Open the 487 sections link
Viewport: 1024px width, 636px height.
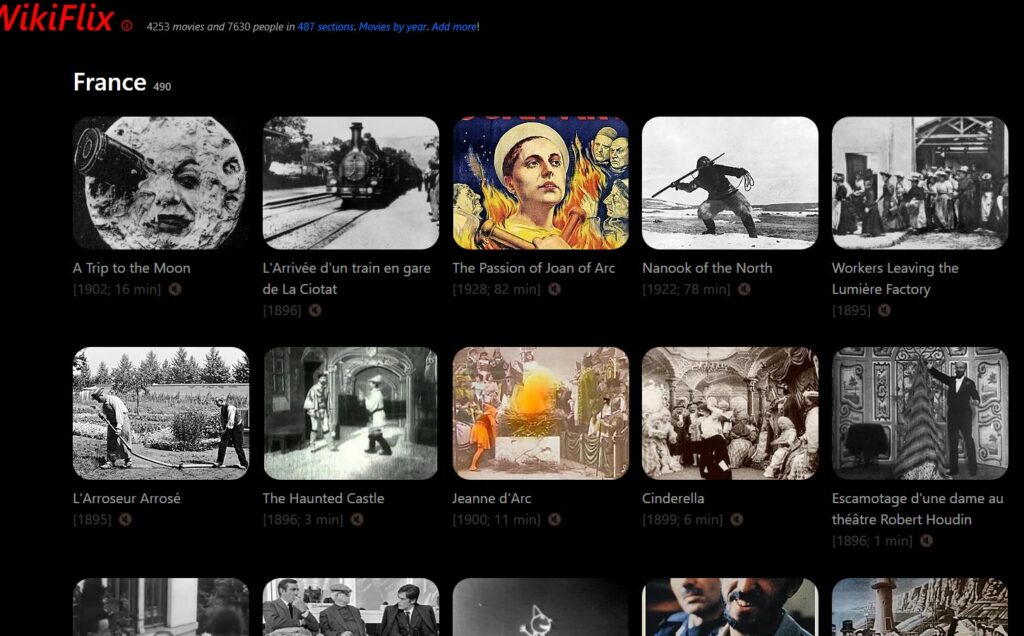pos(325,27)
